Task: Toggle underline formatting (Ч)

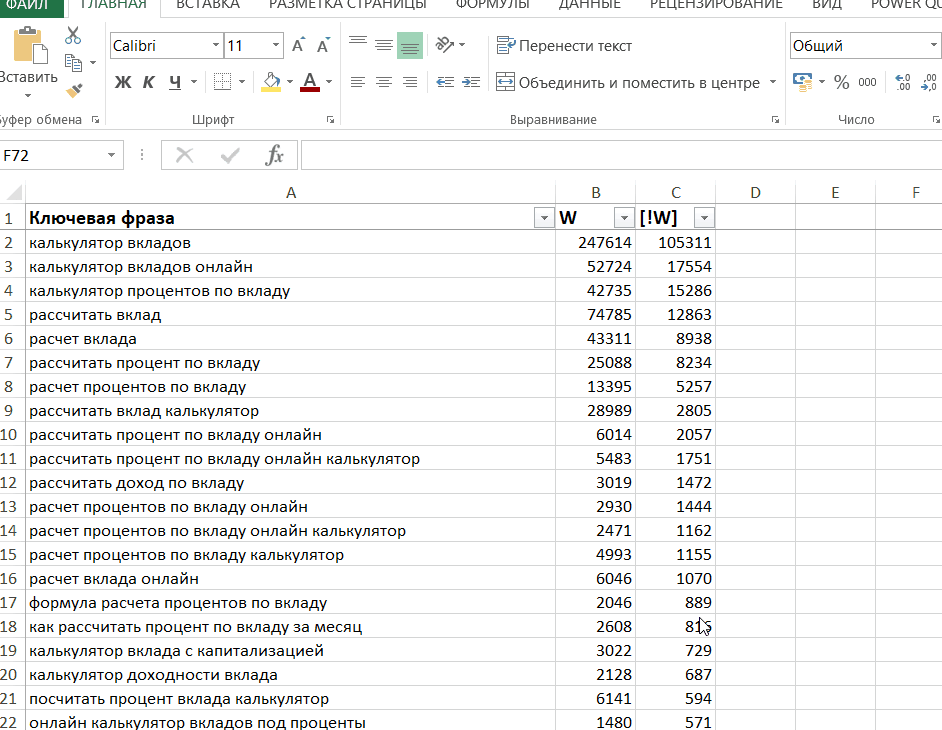Action: [175, 82]
